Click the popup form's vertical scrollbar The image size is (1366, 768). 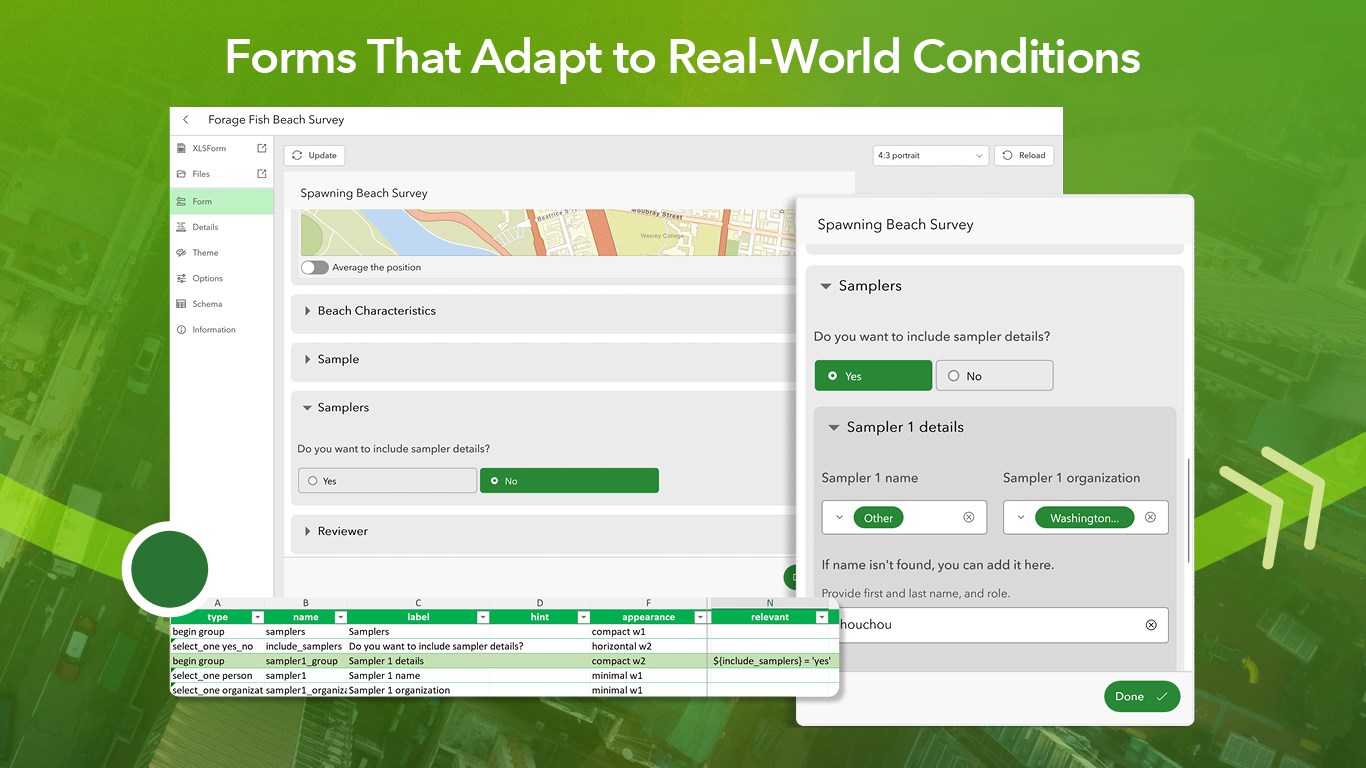1188,510
